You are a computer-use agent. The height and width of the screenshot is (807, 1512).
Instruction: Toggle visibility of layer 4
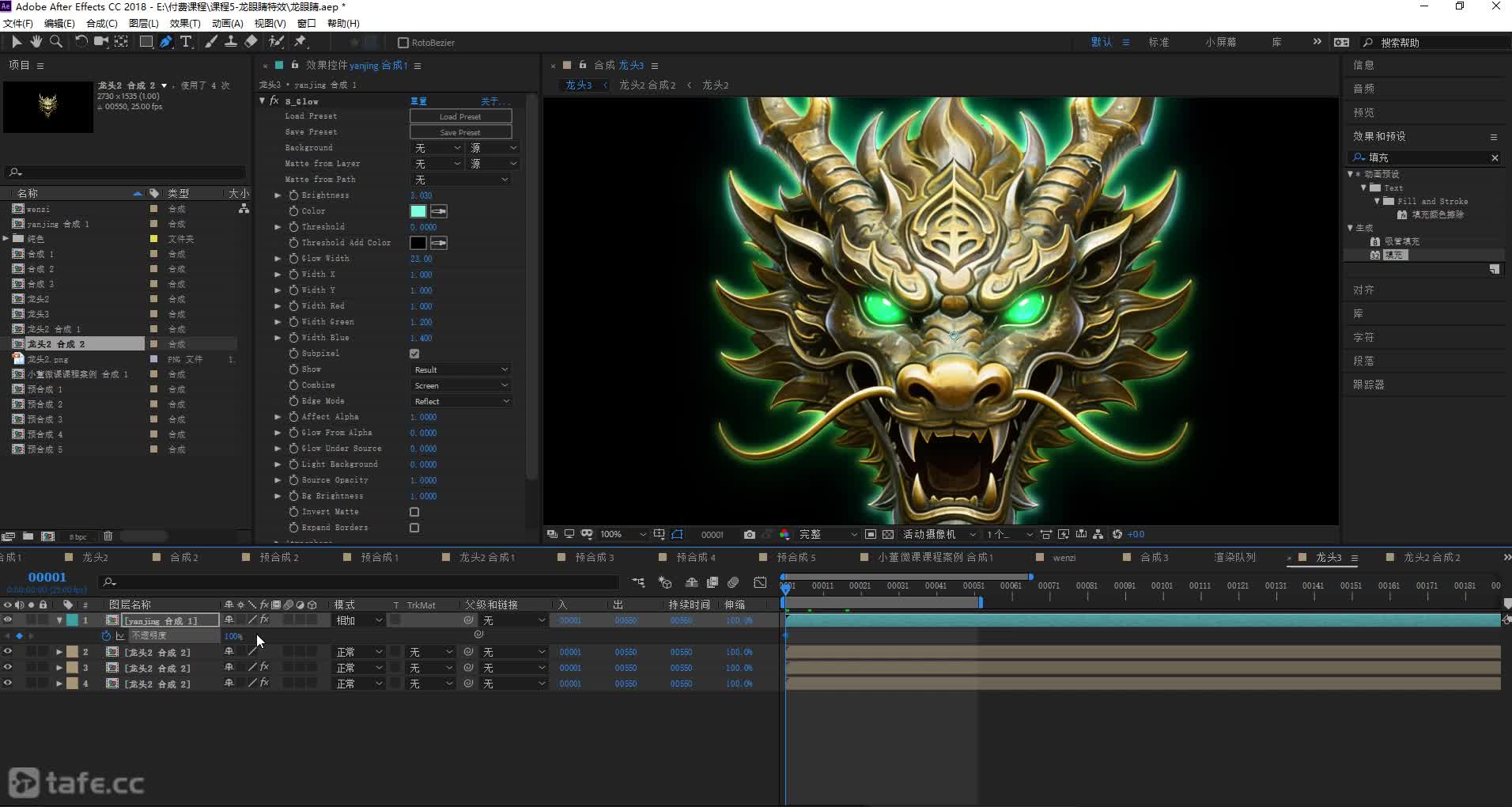[x=7, y=684]
